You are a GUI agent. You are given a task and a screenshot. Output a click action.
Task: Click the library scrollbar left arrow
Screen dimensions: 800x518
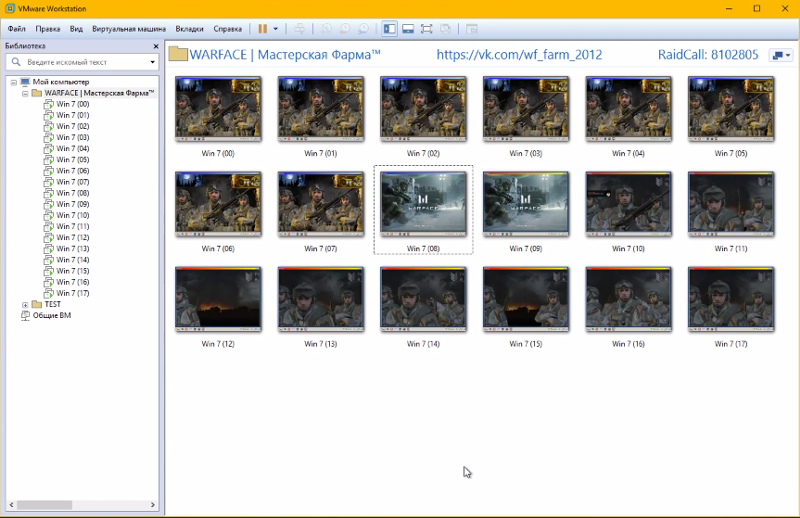11,505
